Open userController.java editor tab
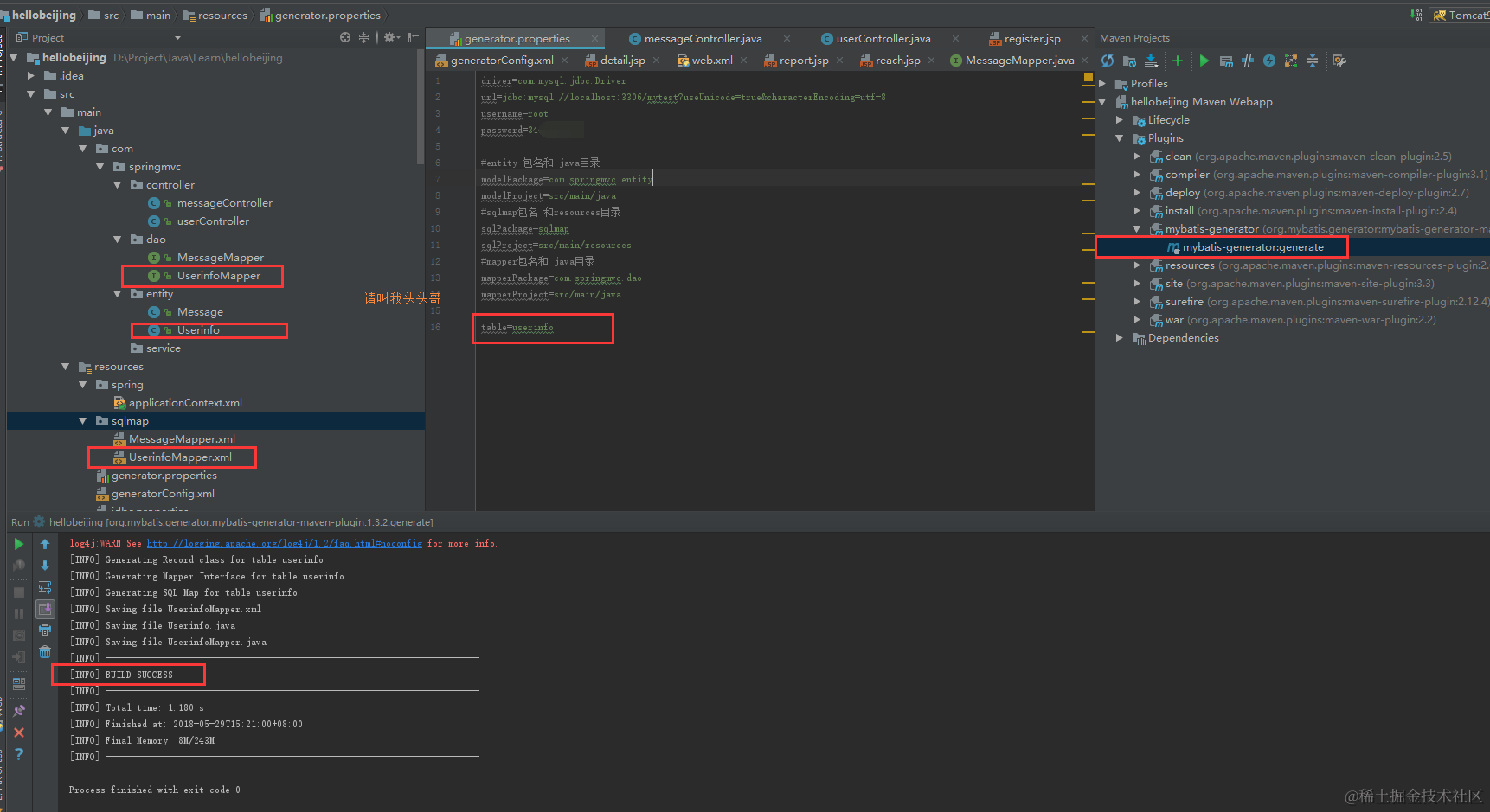1490x812 pixels. coord(883,38)
